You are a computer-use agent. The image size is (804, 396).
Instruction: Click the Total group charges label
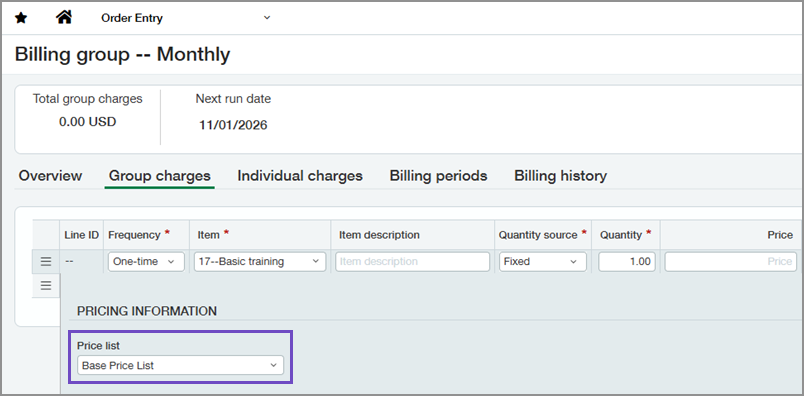[88, 98]
